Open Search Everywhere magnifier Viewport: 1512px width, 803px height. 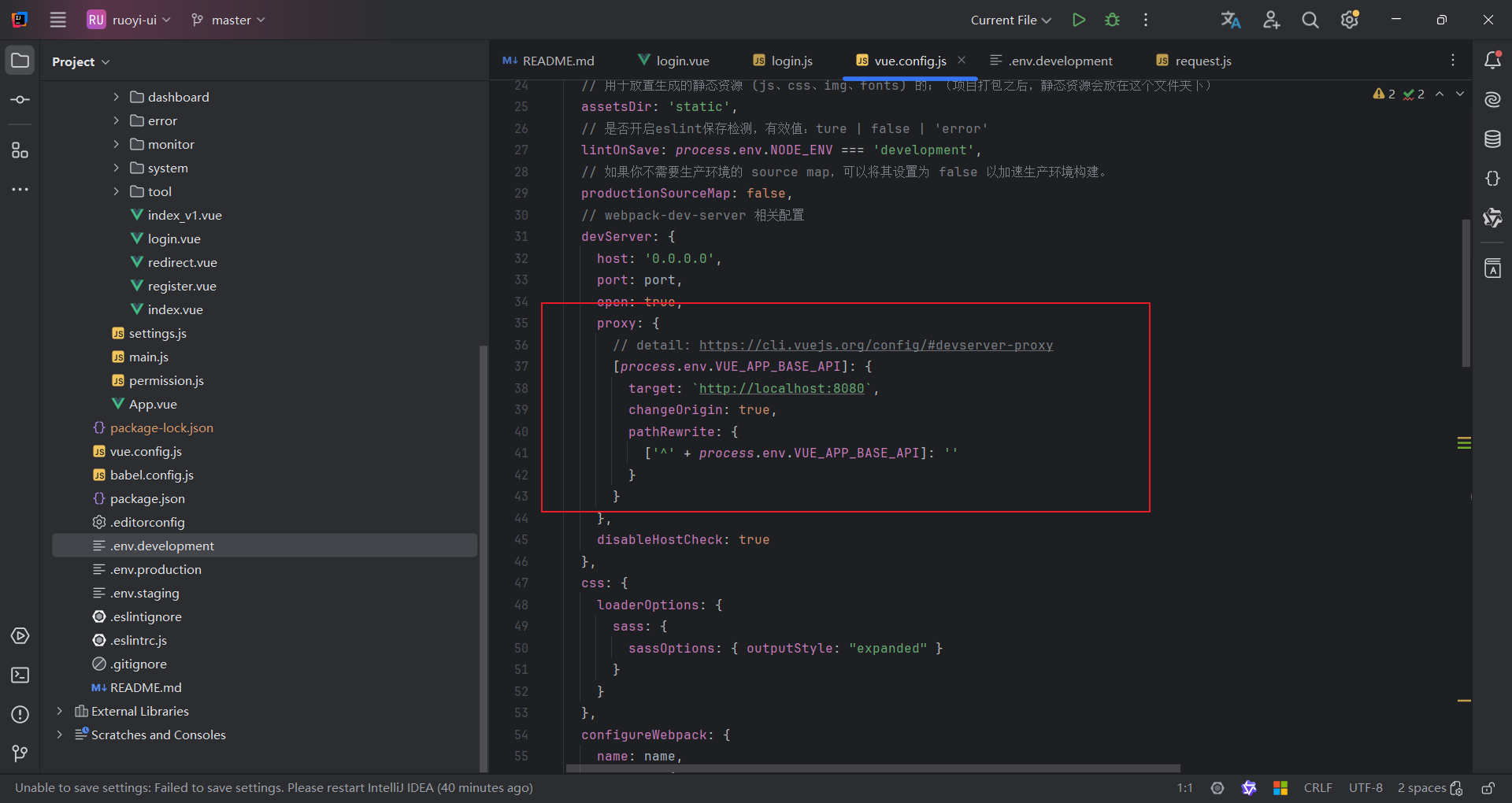[x=1310, y=20]
